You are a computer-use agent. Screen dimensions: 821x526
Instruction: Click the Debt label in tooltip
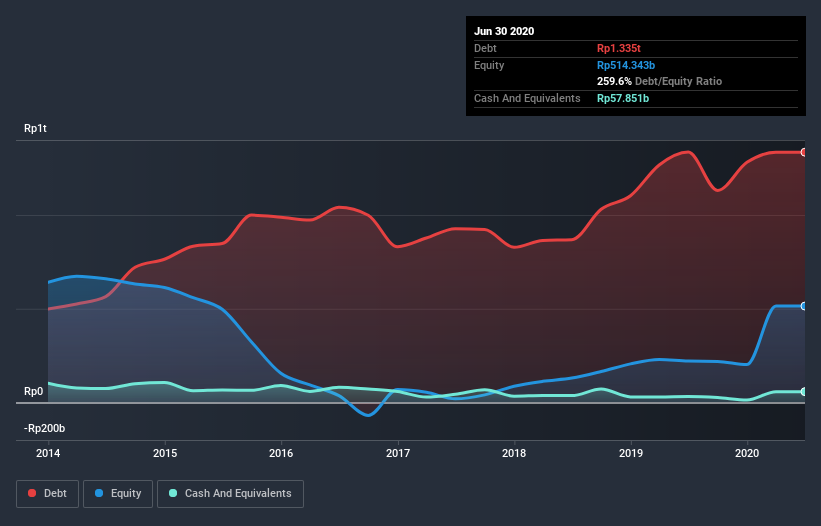coord(485,49)
